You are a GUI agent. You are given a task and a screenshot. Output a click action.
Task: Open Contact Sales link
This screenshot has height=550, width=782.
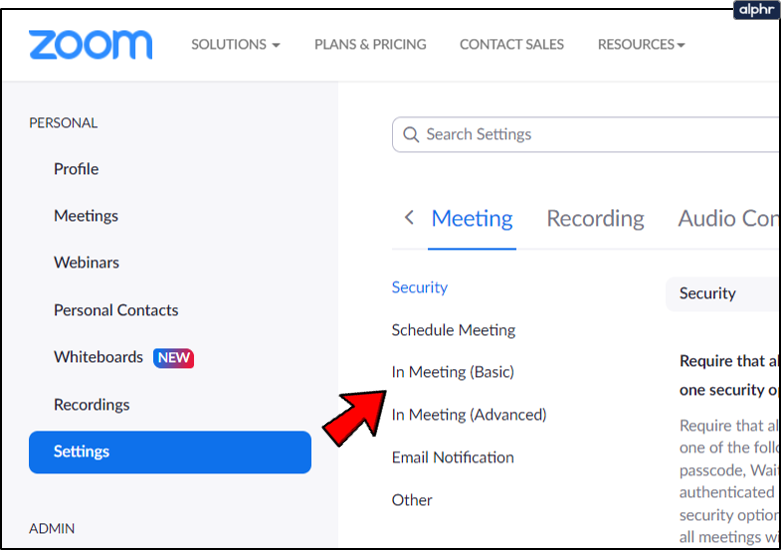[511, 45]
